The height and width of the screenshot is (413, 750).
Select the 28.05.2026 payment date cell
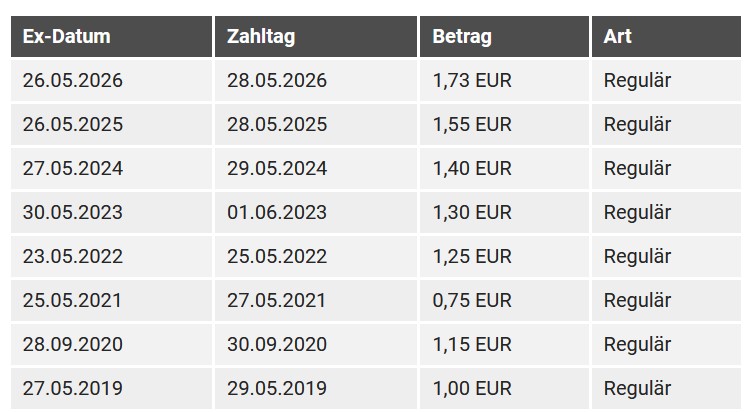316,80
